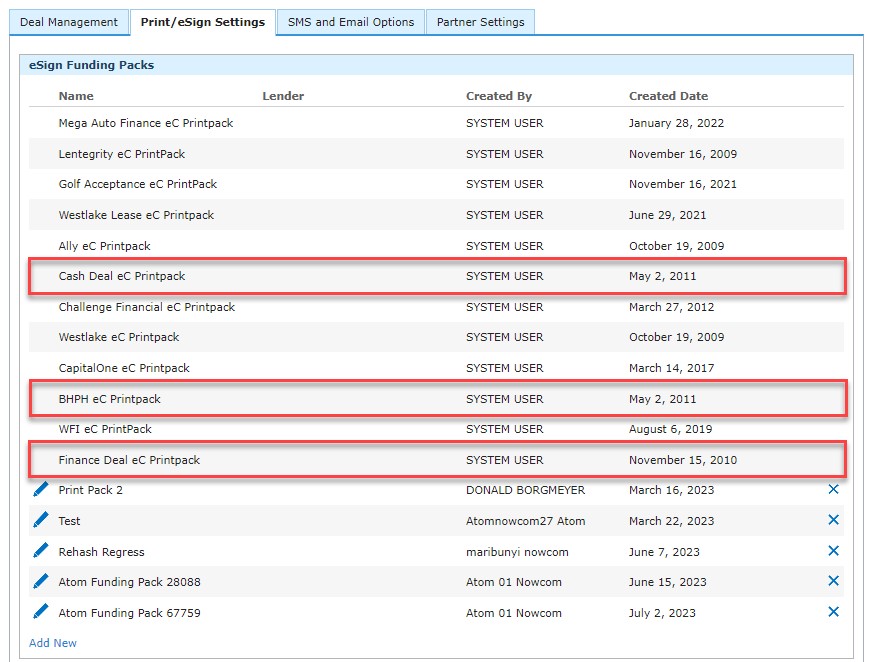Image resolution: width=874 pixels, height=662 pixels.
Task: Click the November 16, 2021 date
Action: tap(683, 184)
